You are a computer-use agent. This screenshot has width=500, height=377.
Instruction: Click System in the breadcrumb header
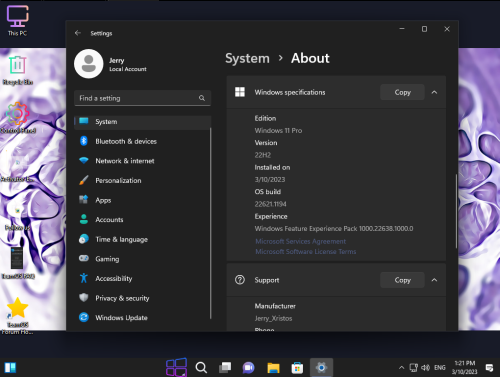pyautogui.click(x=247, y=58)
